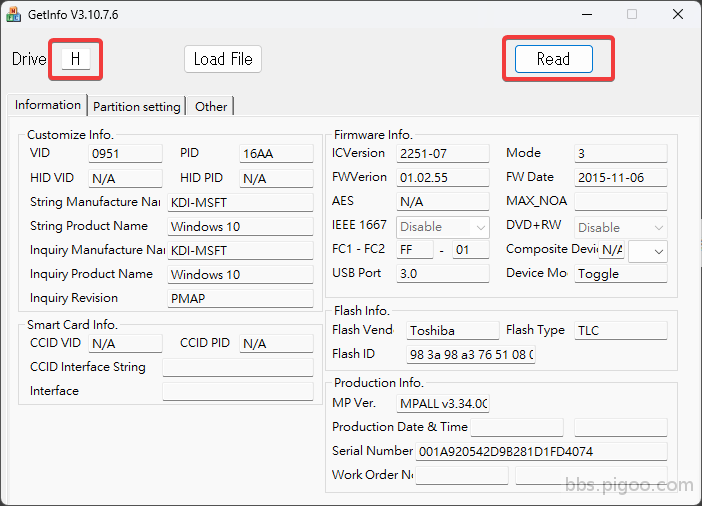This screenshot has height=506, width=702.
Task: Switch to the Partition setting tab
Action: 137,106
